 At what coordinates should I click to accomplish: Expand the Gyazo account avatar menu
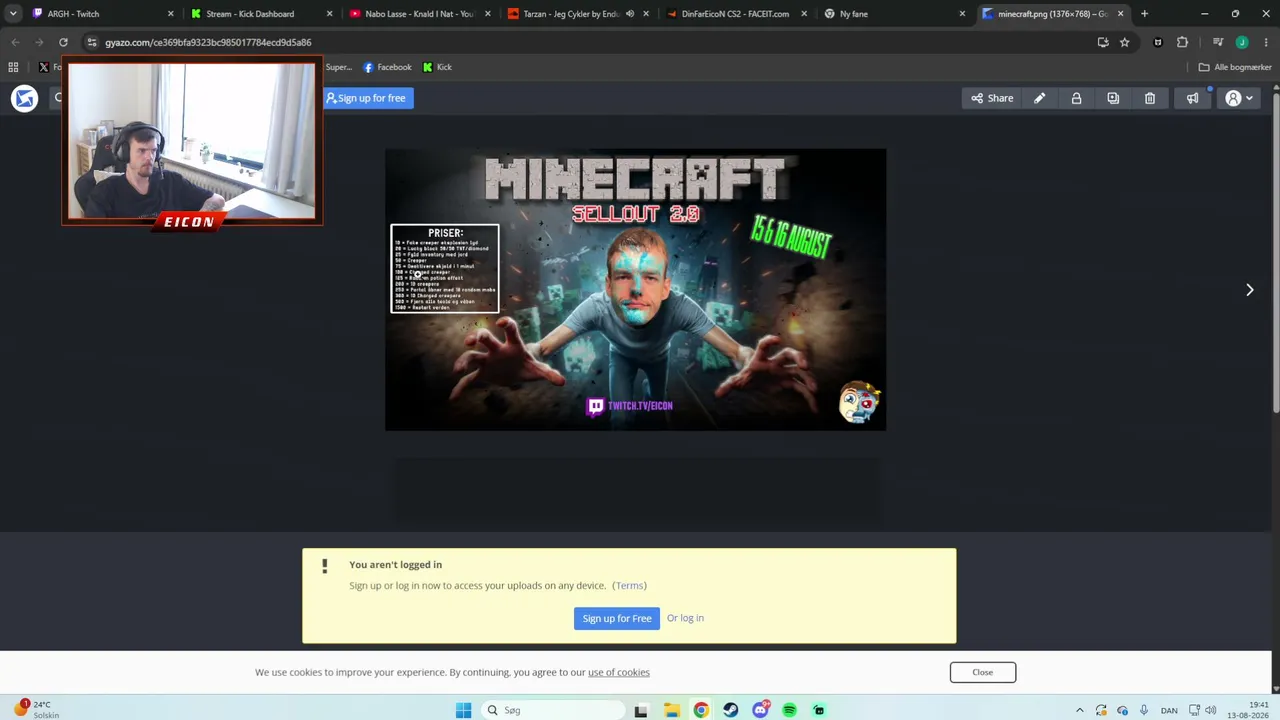1239,98
